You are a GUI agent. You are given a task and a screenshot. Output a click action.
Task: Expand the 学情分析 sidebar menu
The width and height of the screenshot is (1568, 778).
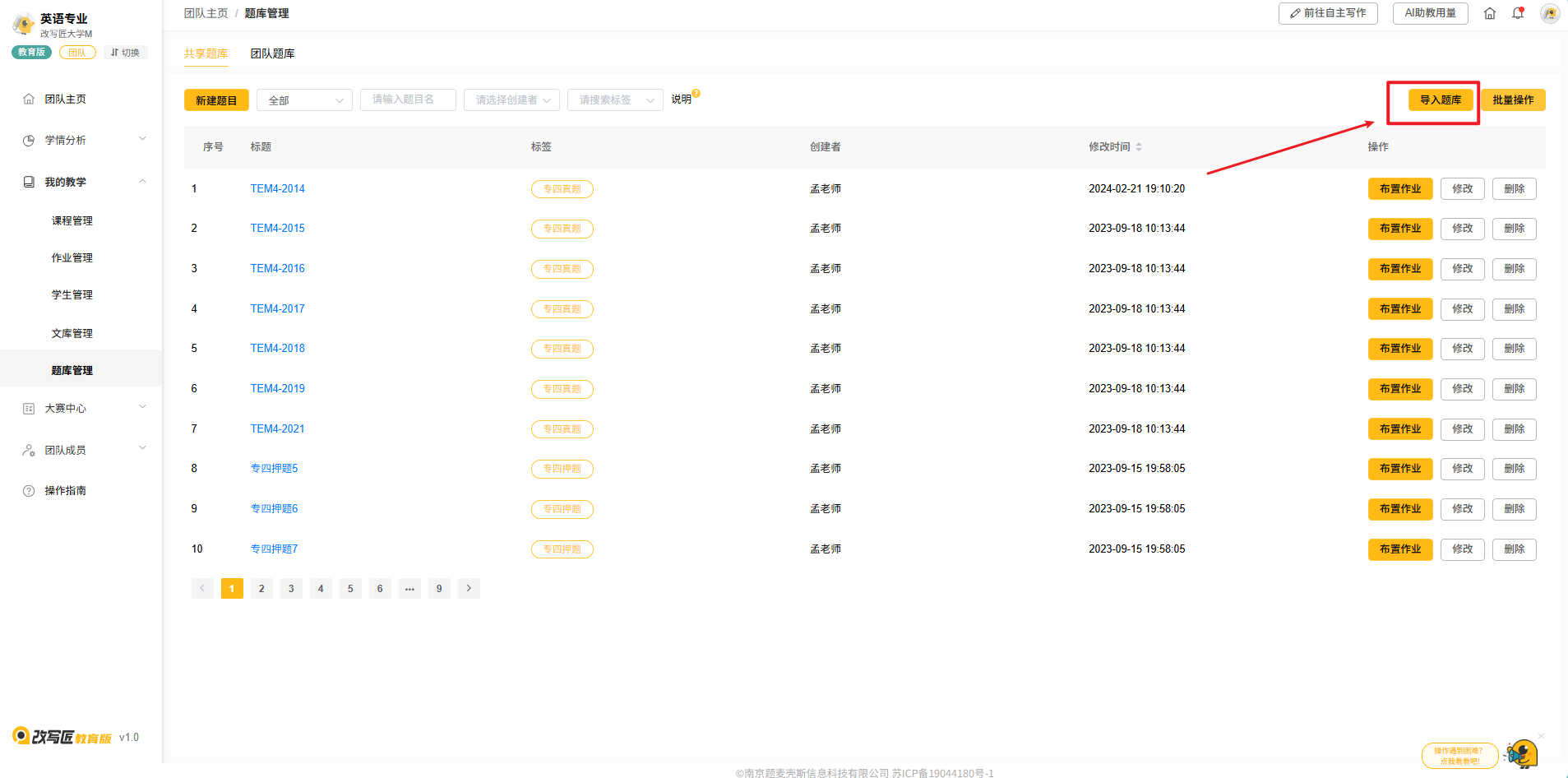click(x=82, y=140)
